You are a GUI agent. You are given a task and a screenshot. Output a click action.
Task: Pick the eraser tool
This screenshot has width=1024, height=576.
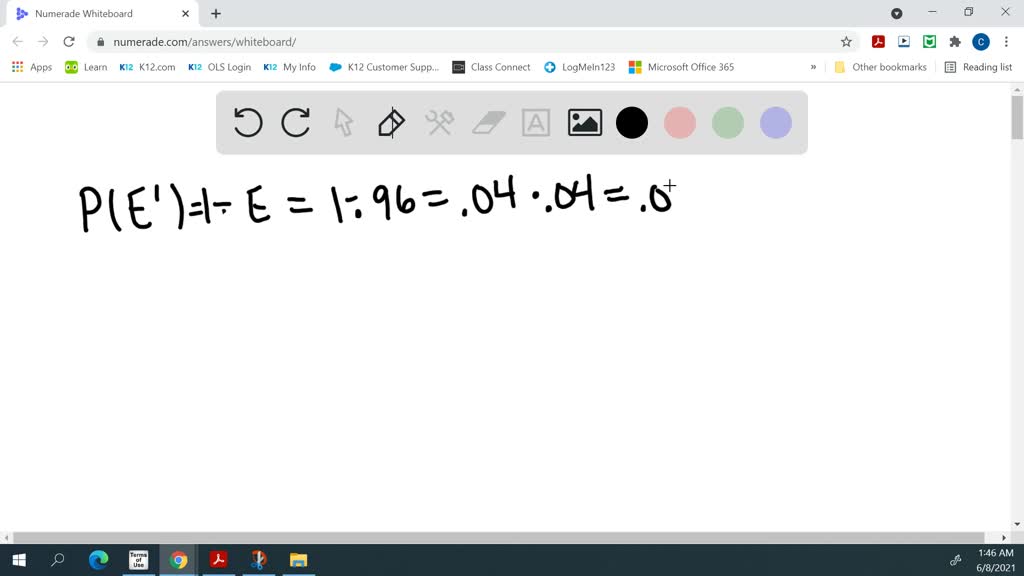coord(488,123)
